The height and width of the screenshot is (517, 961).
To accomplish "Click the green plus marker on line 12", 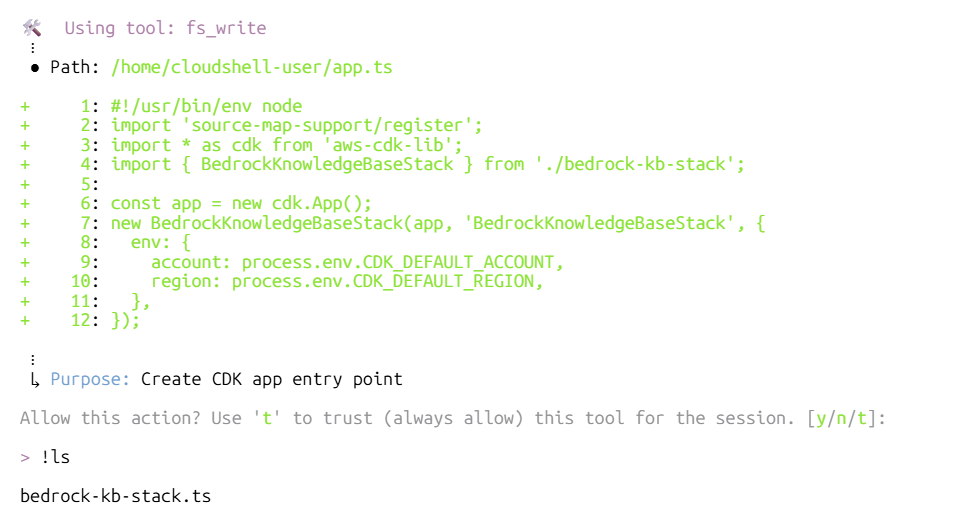I will (x=24, y=320).
